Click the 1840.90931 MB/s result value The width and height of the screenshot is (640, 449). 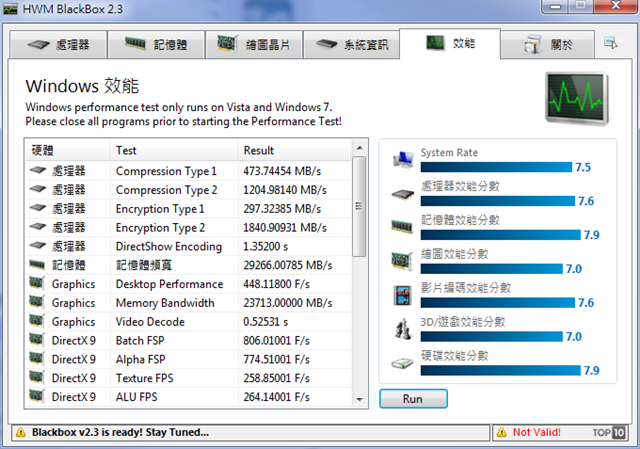click(285, 227)
